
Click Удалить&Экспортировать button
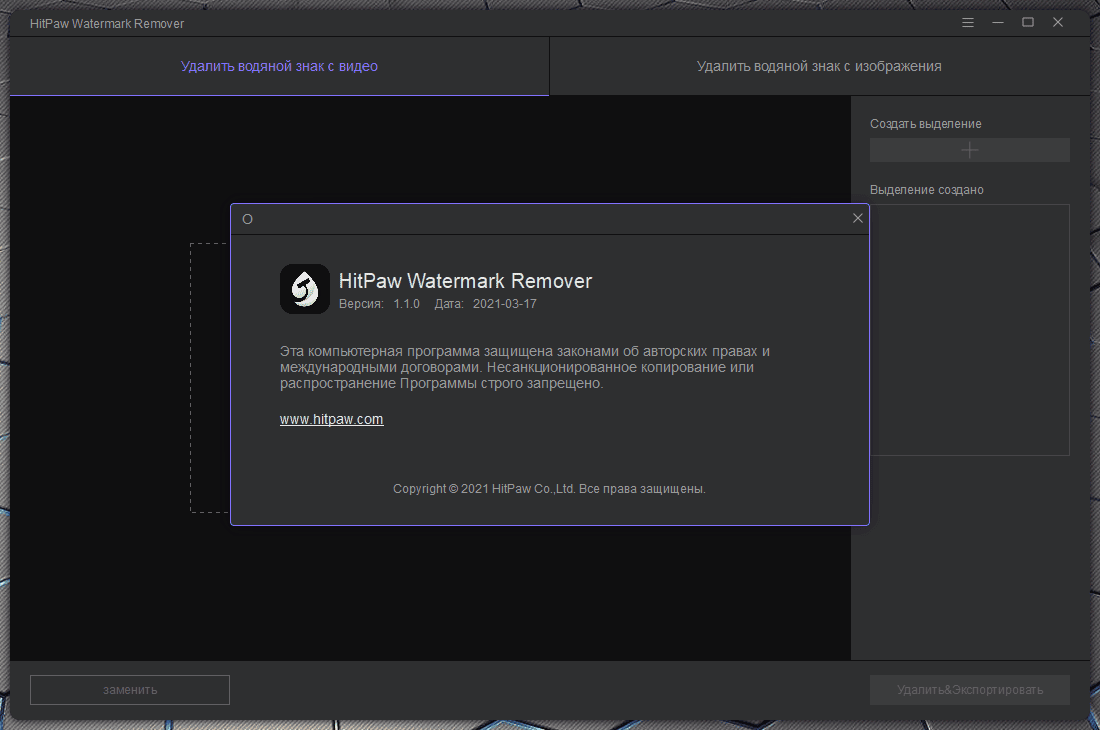pos(970,690)
